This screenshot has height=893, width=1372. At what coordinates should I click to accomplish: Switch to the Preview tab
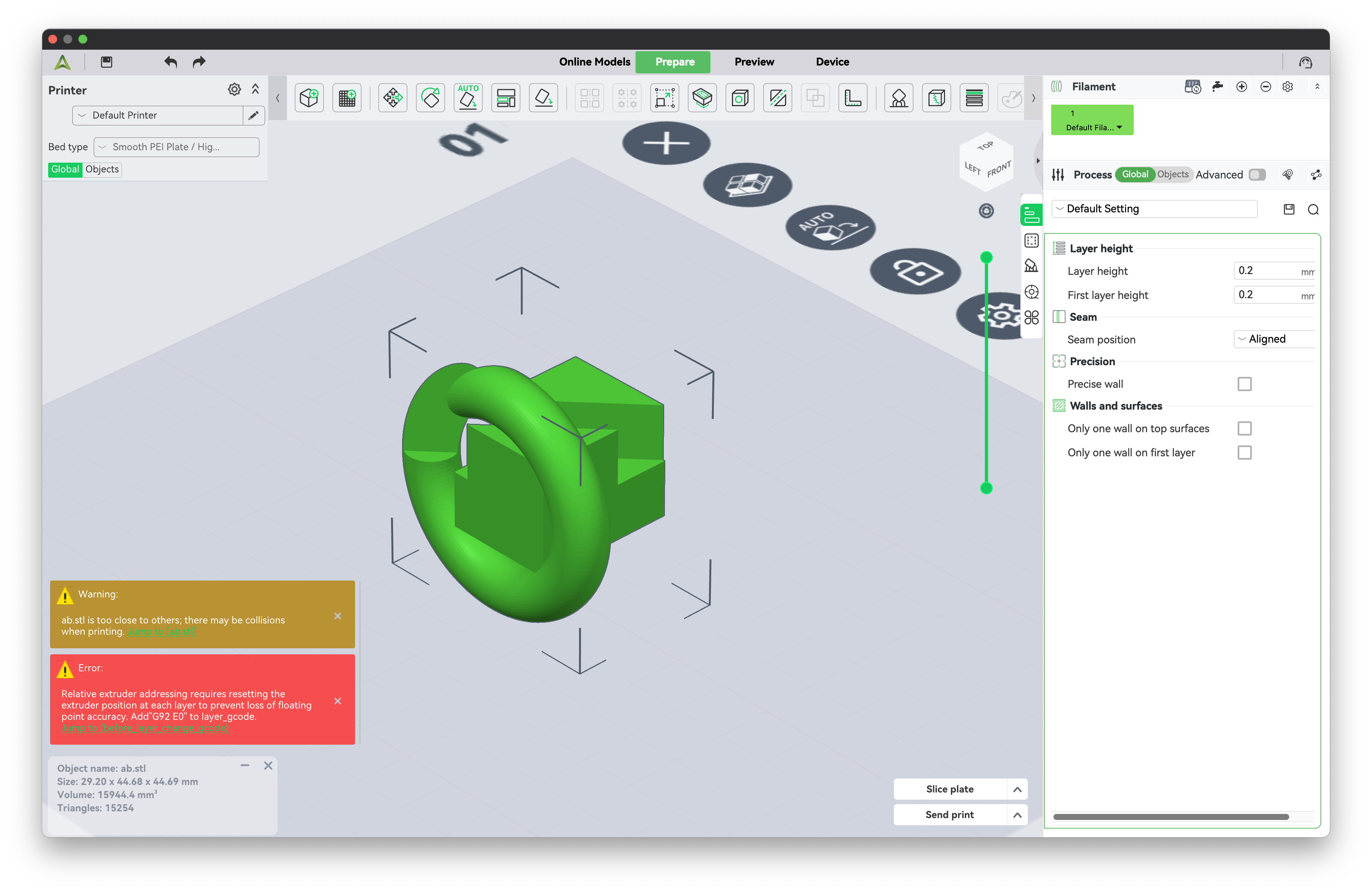pos(754,62)
